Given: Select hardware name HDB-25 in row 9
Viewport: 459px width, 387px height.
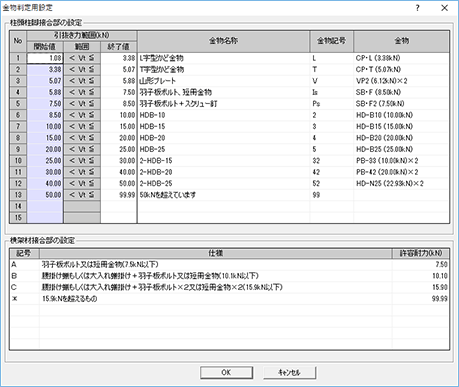Looking at the screenshot, I should [223, 149].
